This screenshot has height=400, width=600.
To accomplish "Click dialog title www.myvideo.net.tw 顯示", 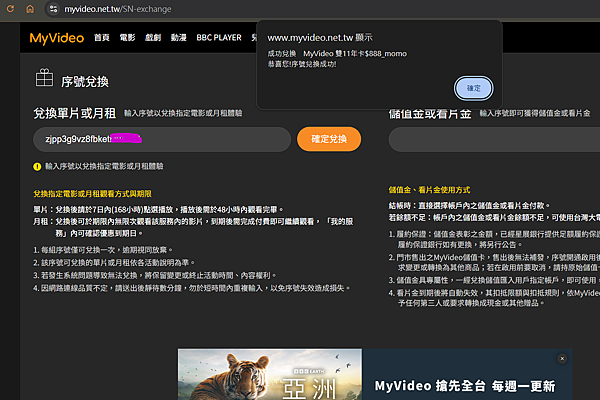I will (x=320, y=38).
